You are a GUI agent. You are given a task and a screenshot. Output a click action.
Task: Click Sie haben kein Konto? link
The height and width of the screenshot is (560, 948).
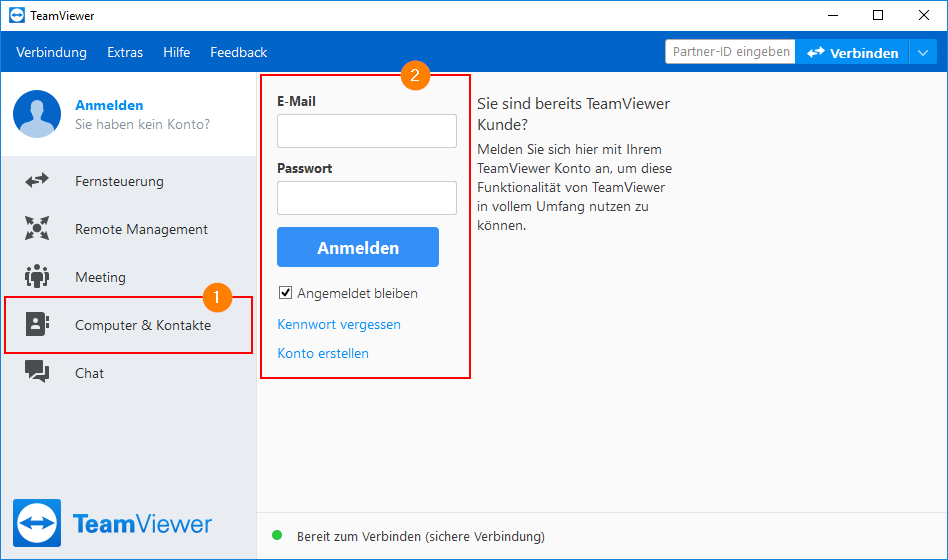click(x=142, y=124)
